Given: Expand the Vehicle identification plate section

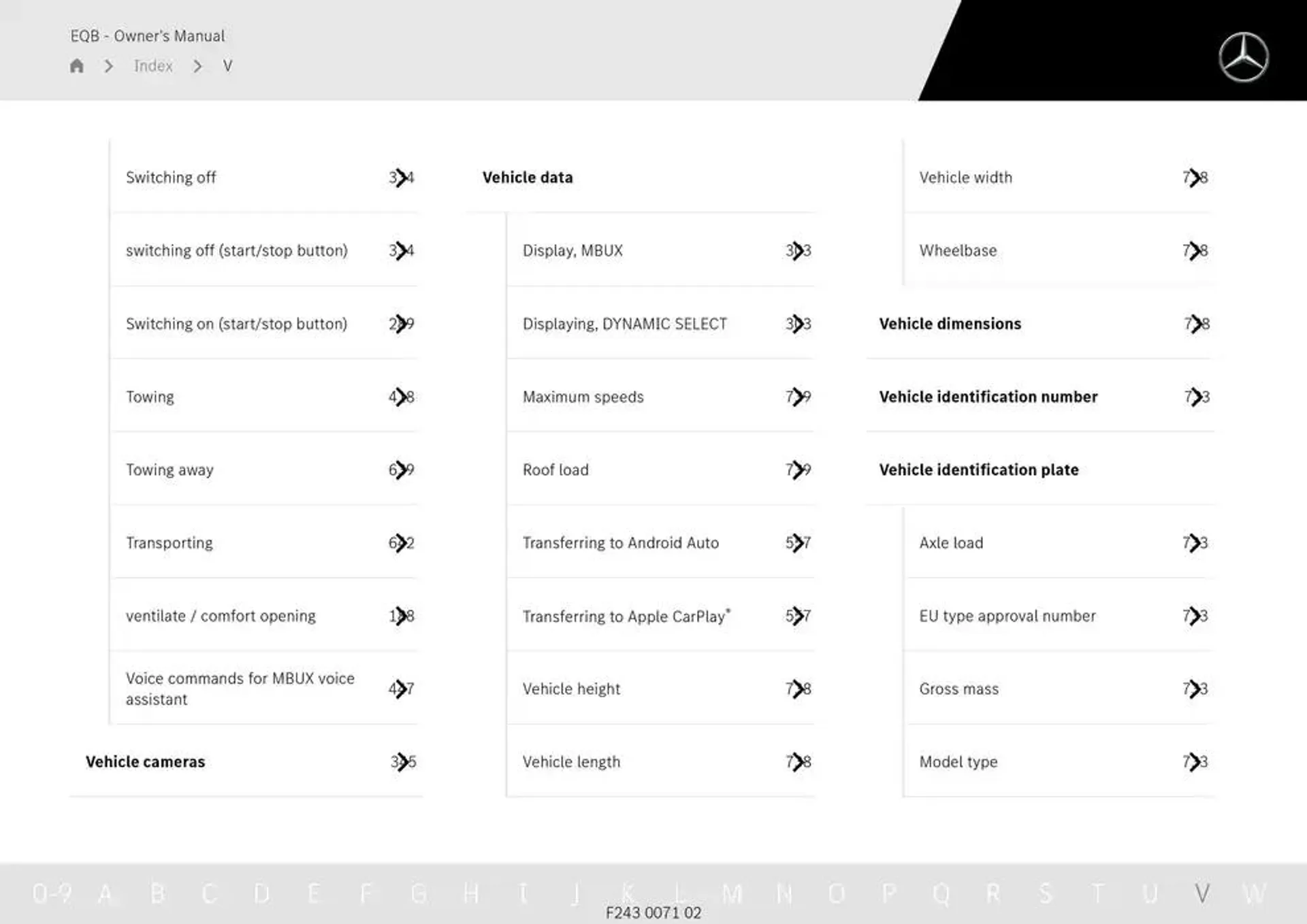Looking at the screenshot, I should tap(978, 469).
